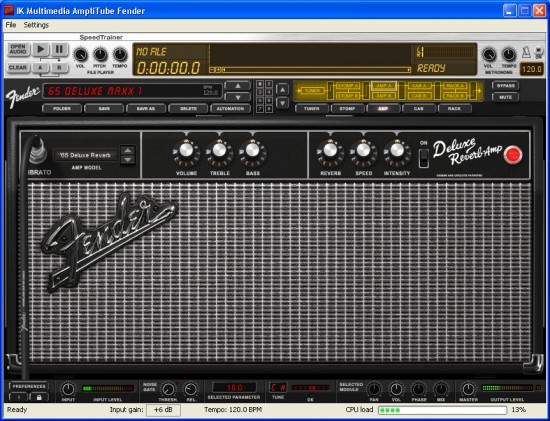Click the file player PITCH knob
The width and height of the screenshot is (550, 421).
click(x=100, y=55)
